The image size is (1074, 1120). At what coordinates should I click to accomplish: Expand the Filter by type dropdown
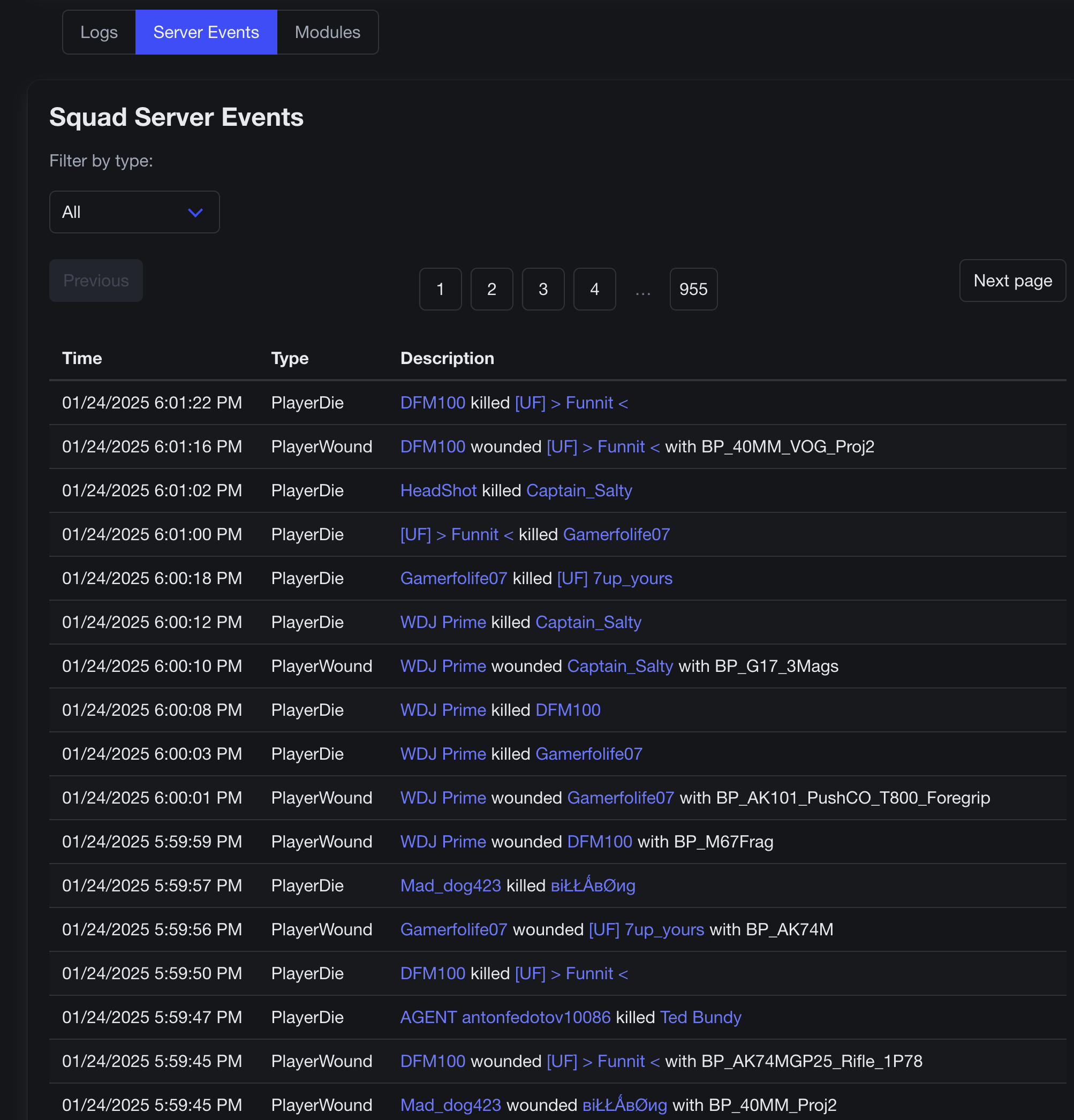pos(134,212)
